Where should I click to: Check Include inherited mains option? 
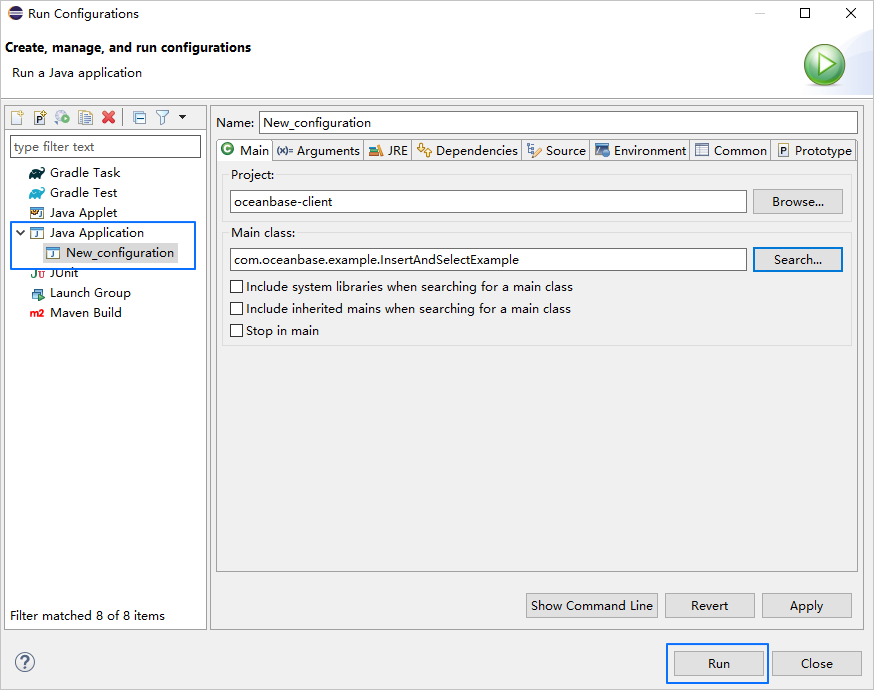(237, 309)
